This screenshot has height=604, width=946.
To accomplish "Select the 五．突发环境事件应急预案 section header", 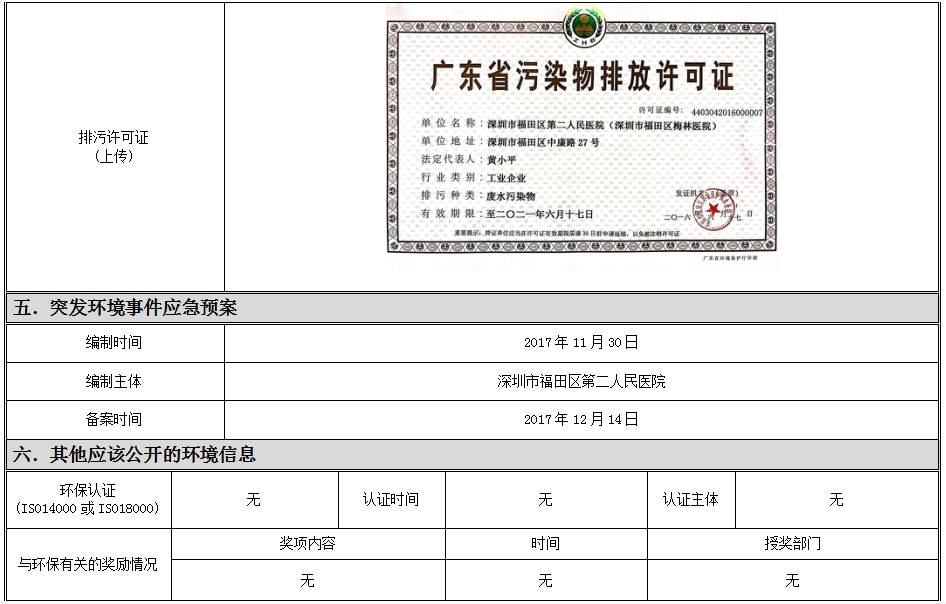I will [x=126, y=308].
